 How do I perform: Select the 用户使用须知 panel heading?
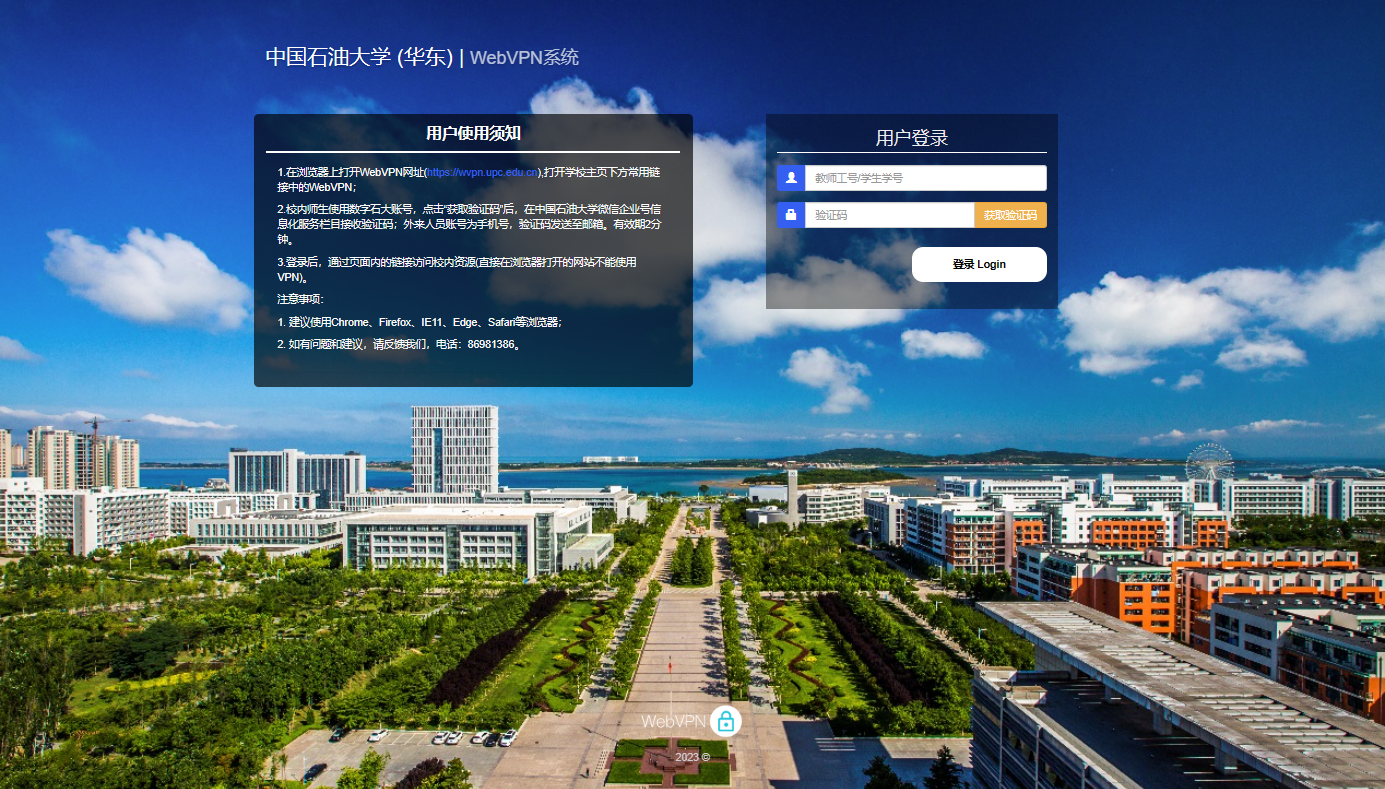(473, 134)
